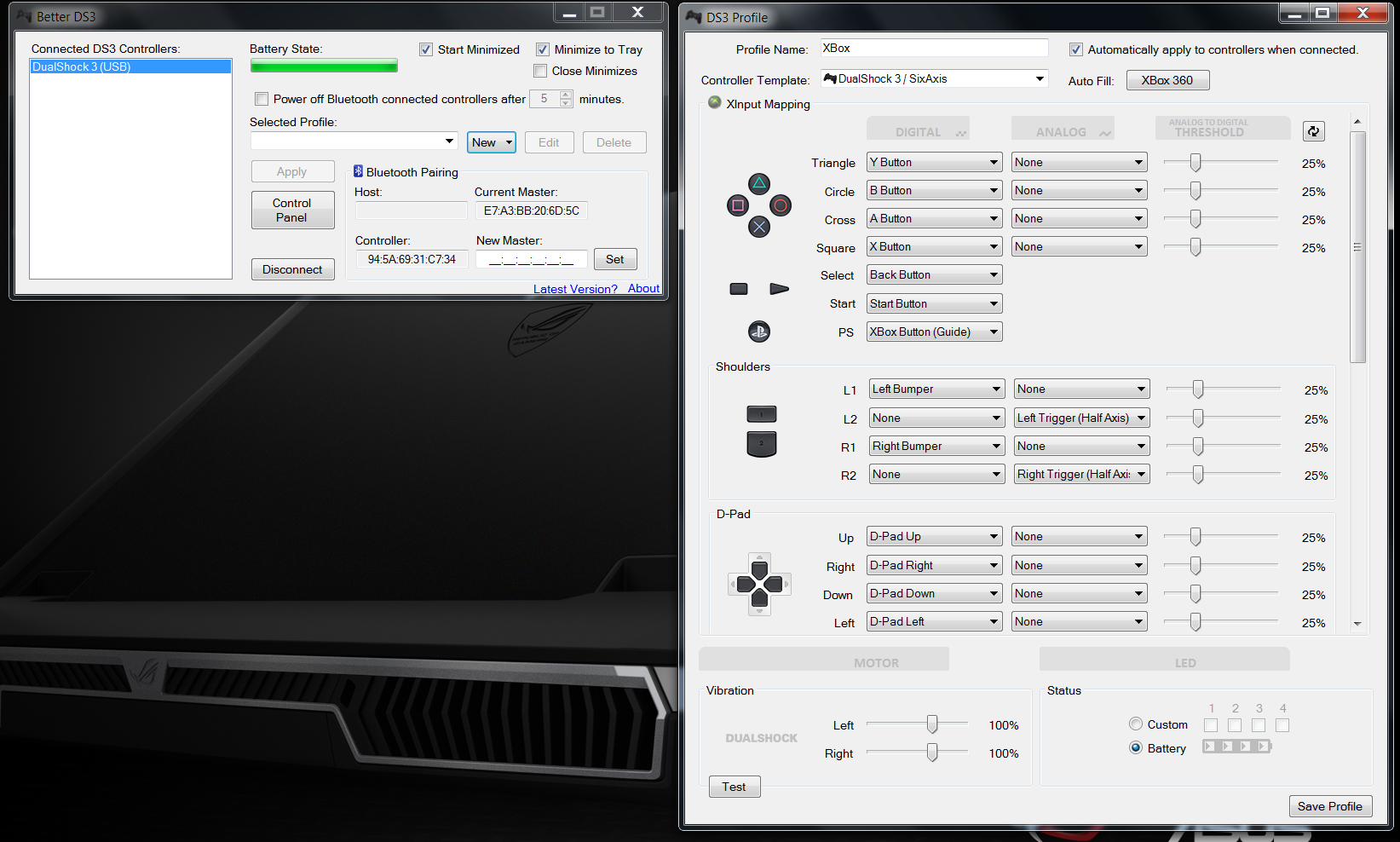This screenshot has height=842, width=1400.
Task: Click the XInput Mapping green indicator icon
Action: coord(715,103)
